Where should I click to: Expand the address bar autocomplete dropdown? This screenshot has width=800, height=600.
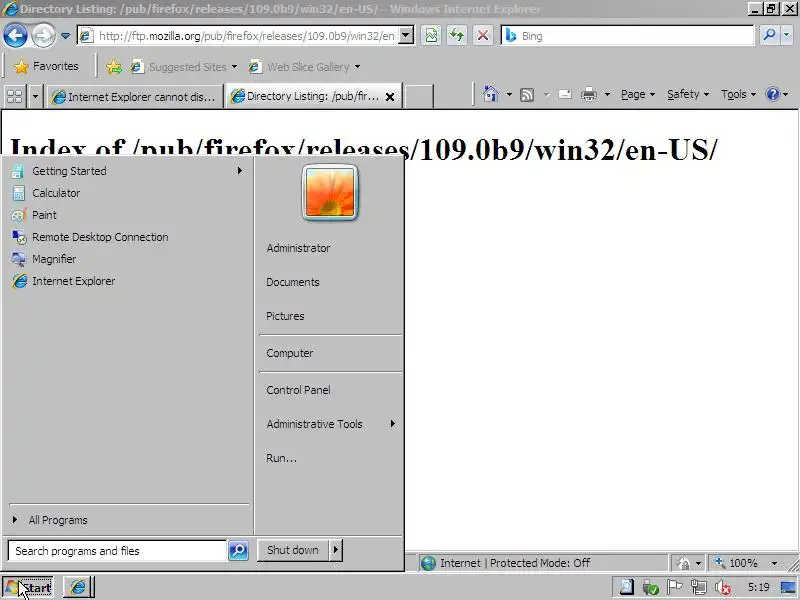point(406,36)
